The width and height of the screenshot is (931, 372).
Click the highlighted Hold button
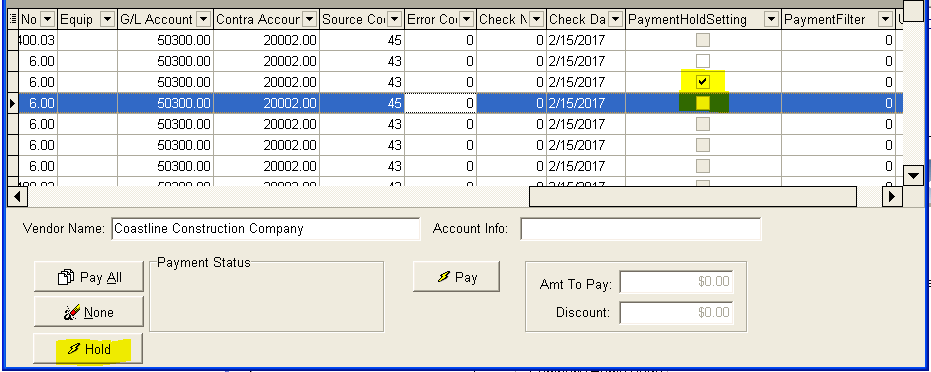(x=88, y=349)
